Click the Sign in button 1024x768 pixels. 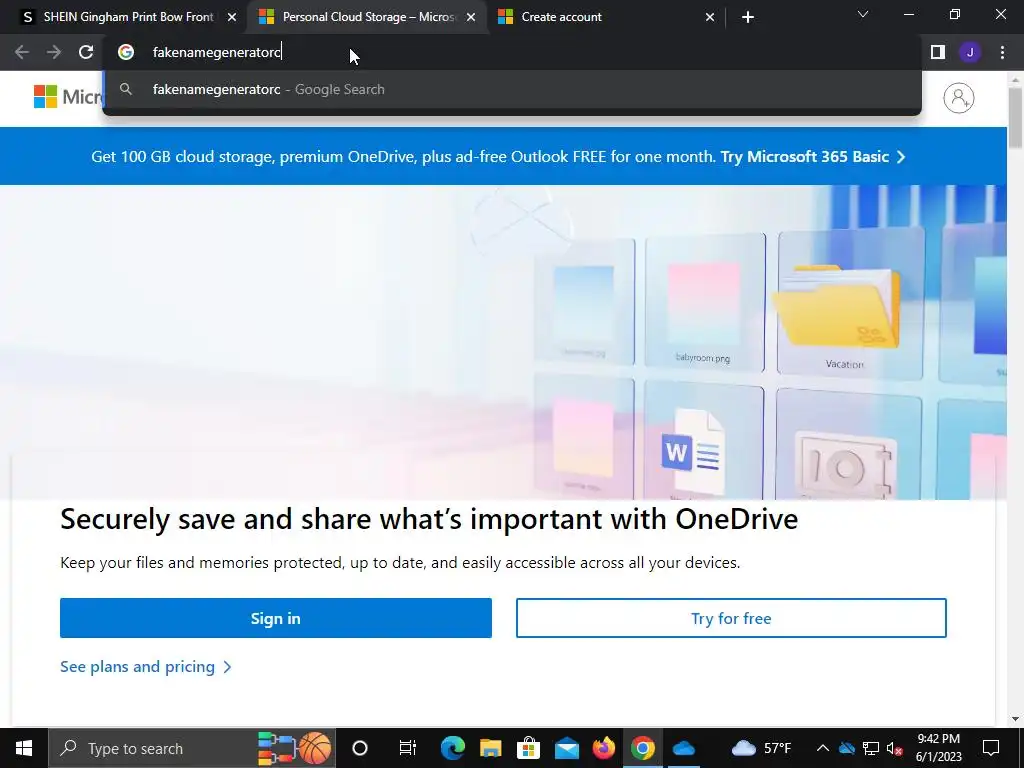pos(276,618)
